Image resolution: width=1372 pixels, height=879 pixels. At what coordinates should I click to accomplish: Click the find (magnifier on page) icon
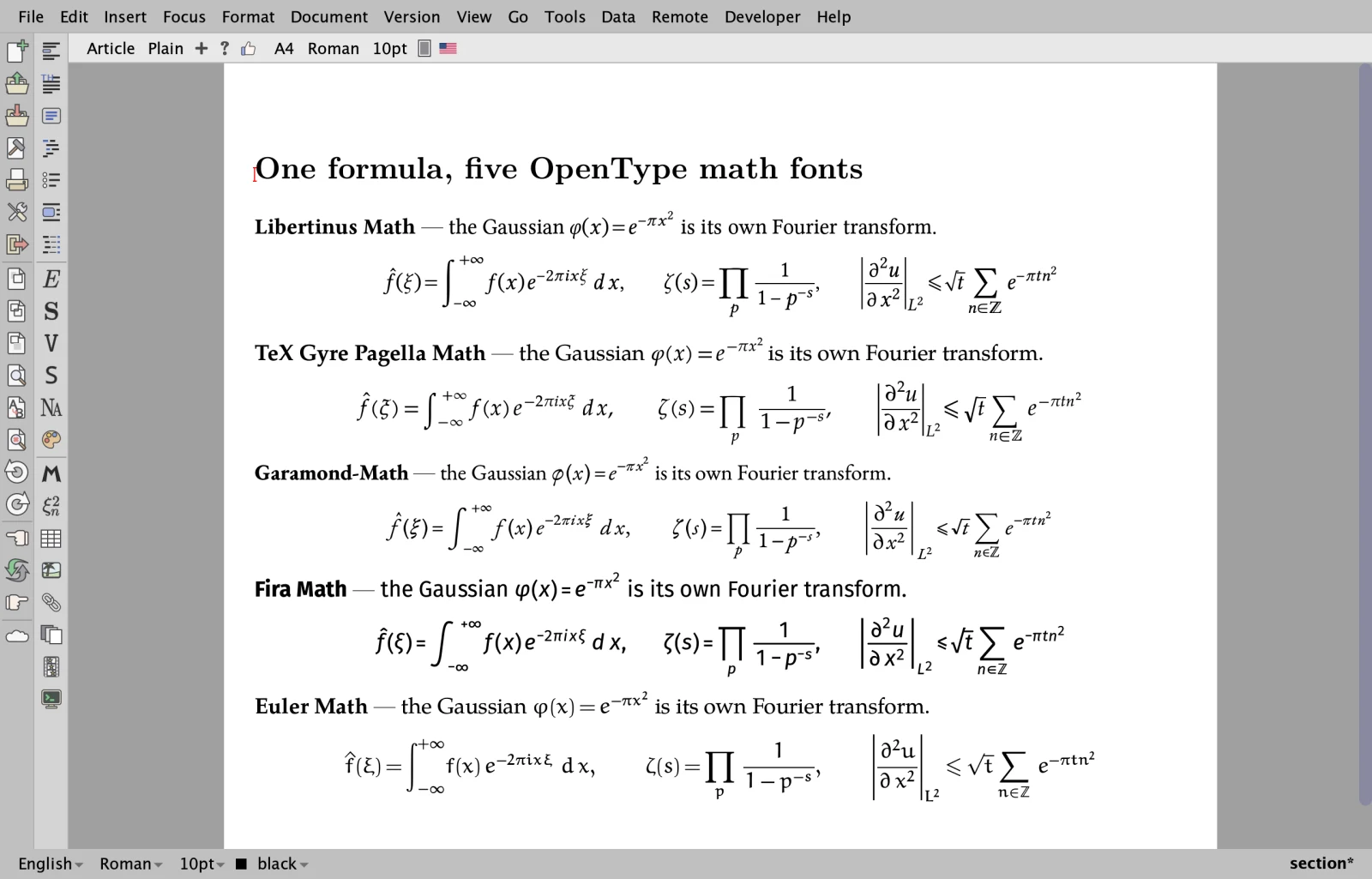(16, 376)
